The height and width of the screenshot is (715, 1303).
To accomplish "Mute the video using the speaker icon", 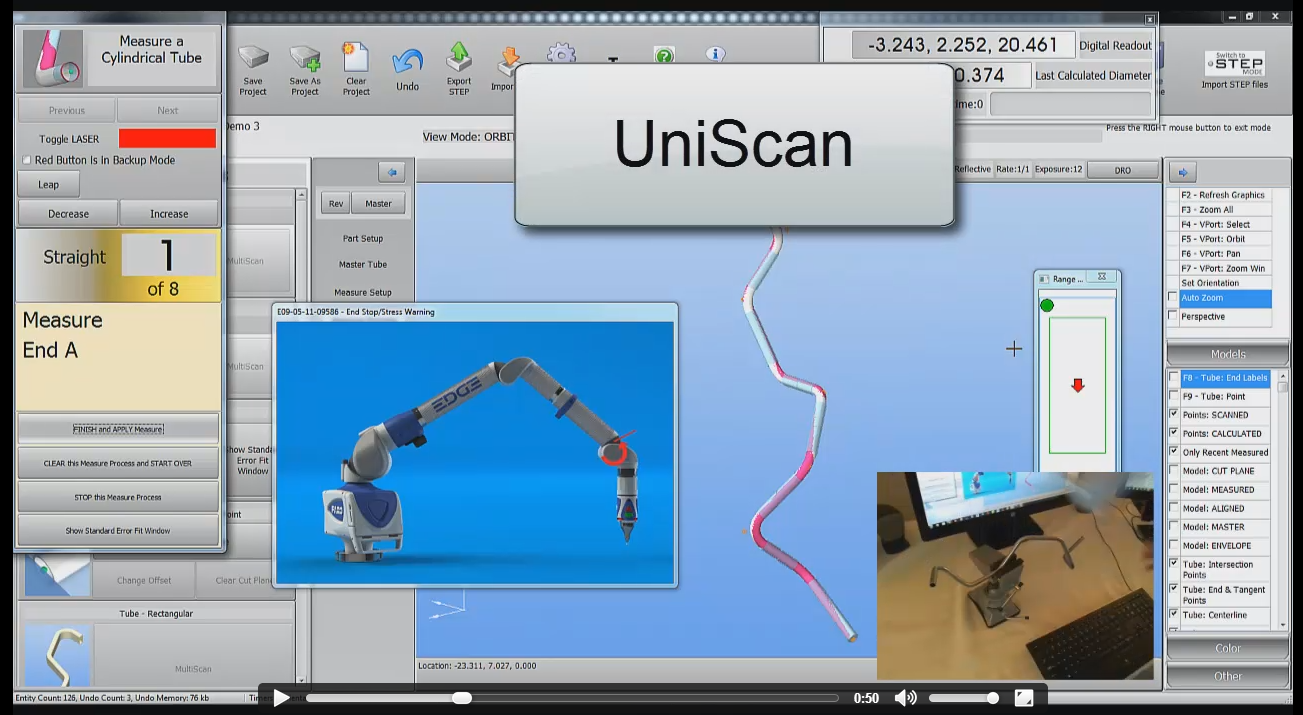I will [x=904, y=698].
